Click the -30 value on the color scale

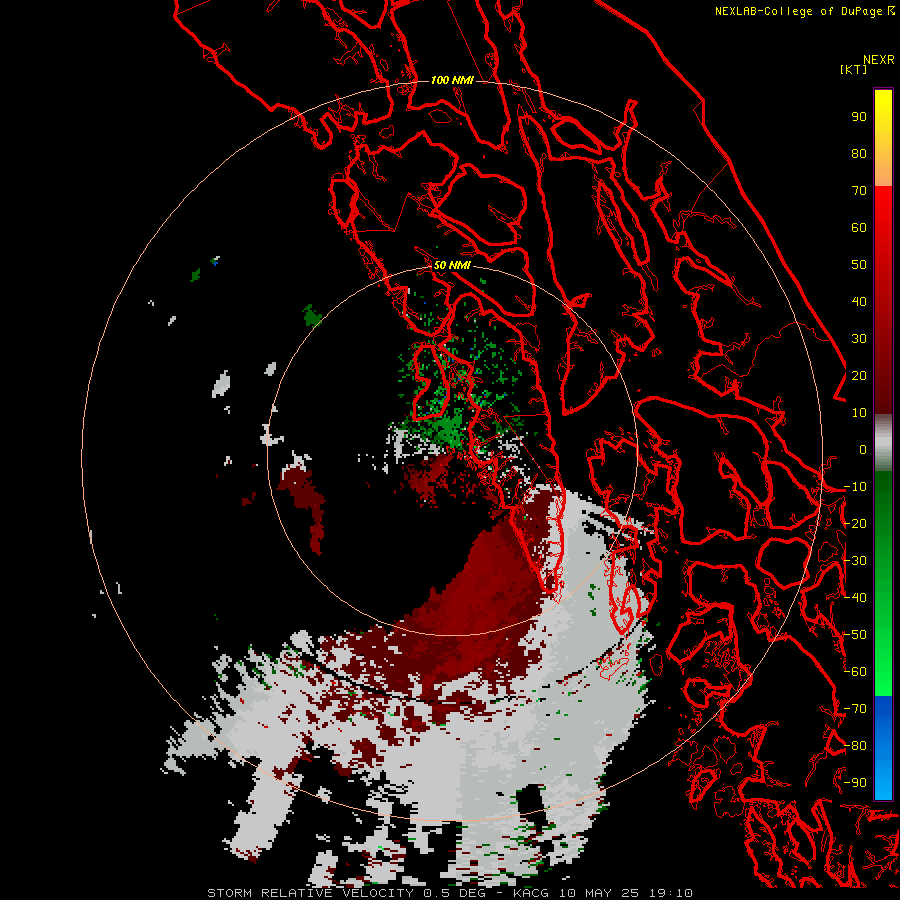(x=855, y=561)
